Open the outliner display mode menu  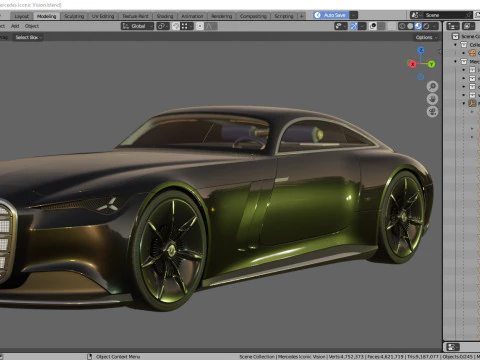(x=468, y=26)
